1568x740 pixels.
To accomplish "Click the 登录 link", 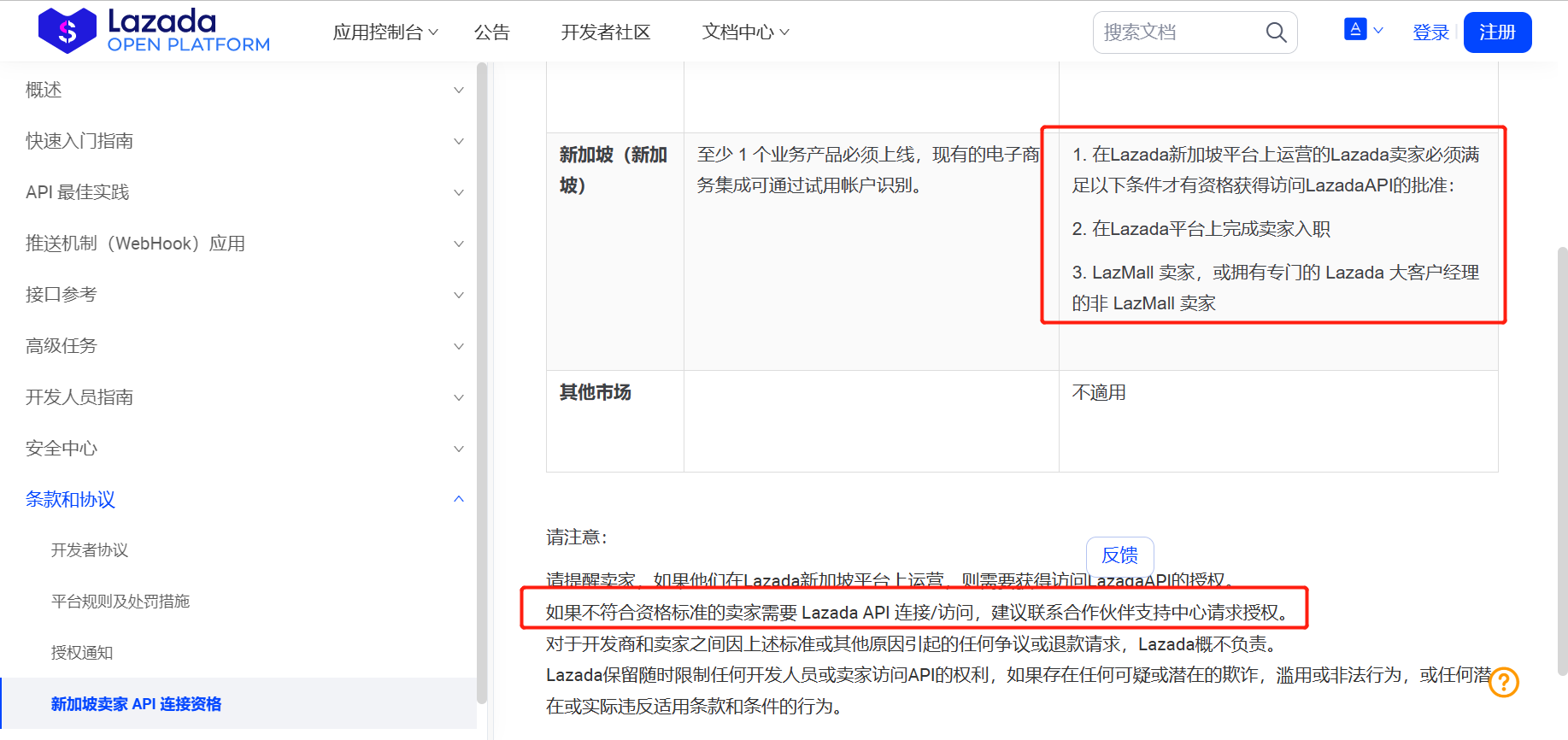I will coord(1431,32).
